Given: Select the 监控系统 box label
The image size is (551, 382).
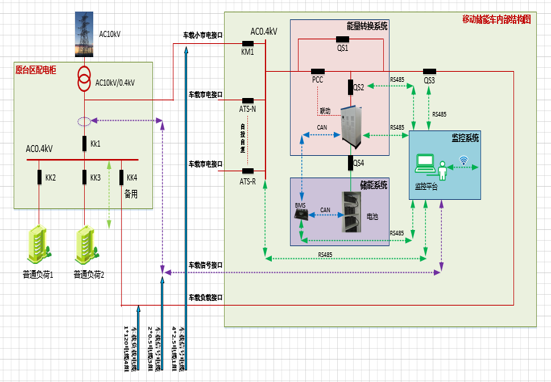Looking at the screenshot, I should pyautogui.click(x=465, y=138).
